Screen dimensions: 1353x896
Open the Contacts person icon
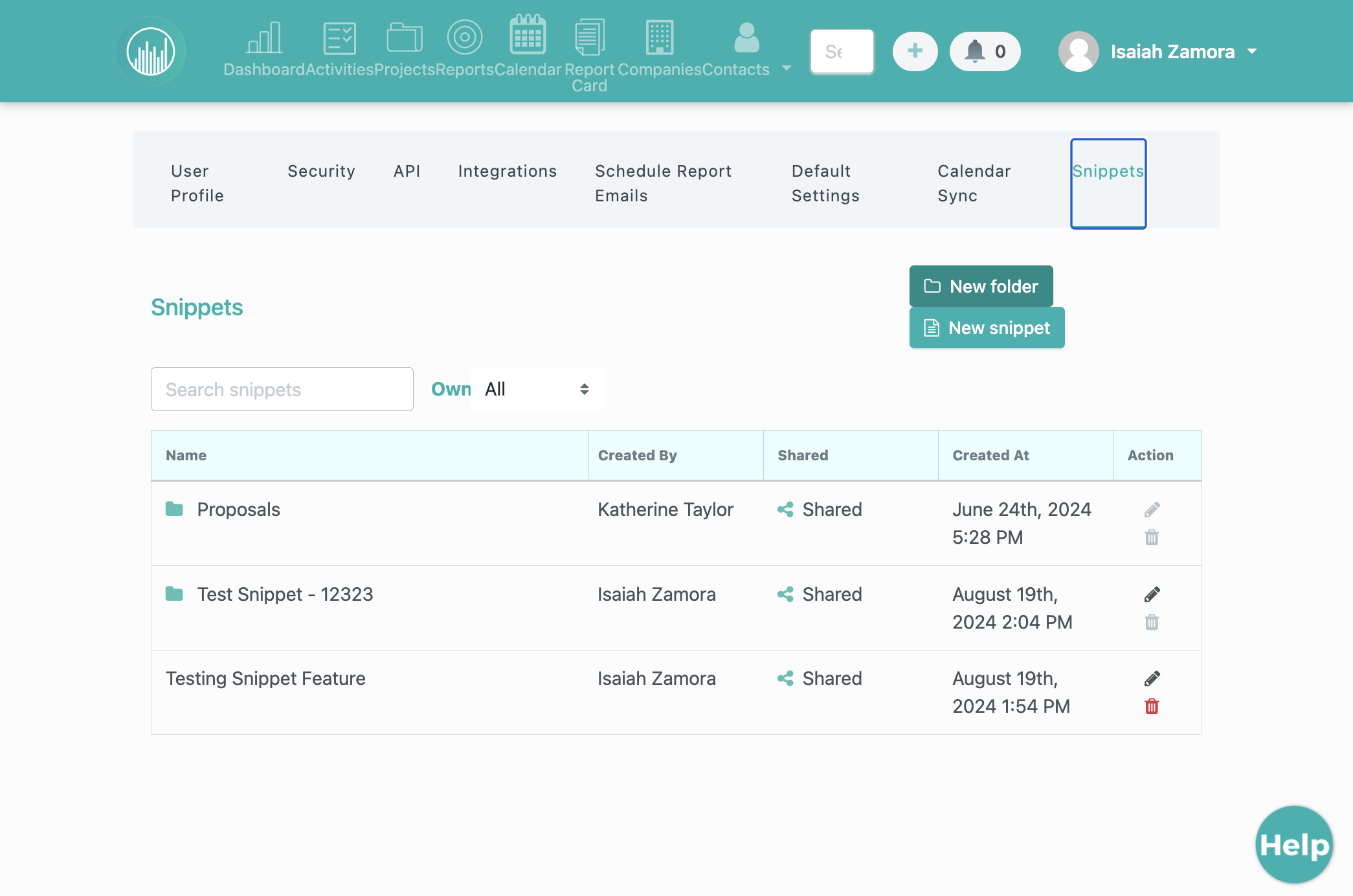(x=746, y=38)
